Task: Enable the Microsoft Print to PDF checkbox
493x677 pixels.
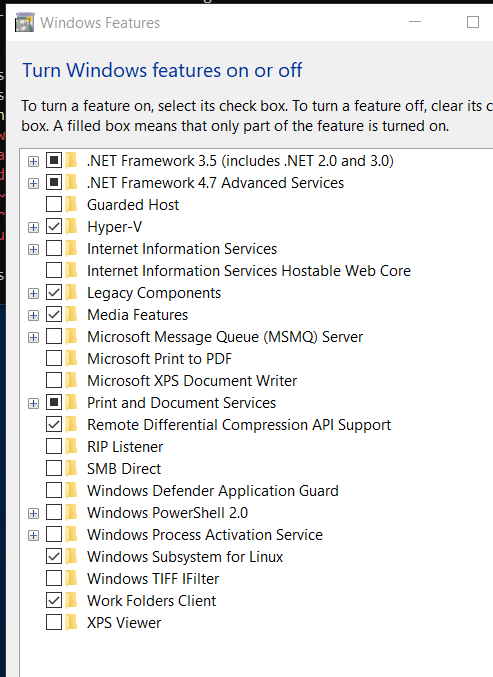Action: click(54, 358)
